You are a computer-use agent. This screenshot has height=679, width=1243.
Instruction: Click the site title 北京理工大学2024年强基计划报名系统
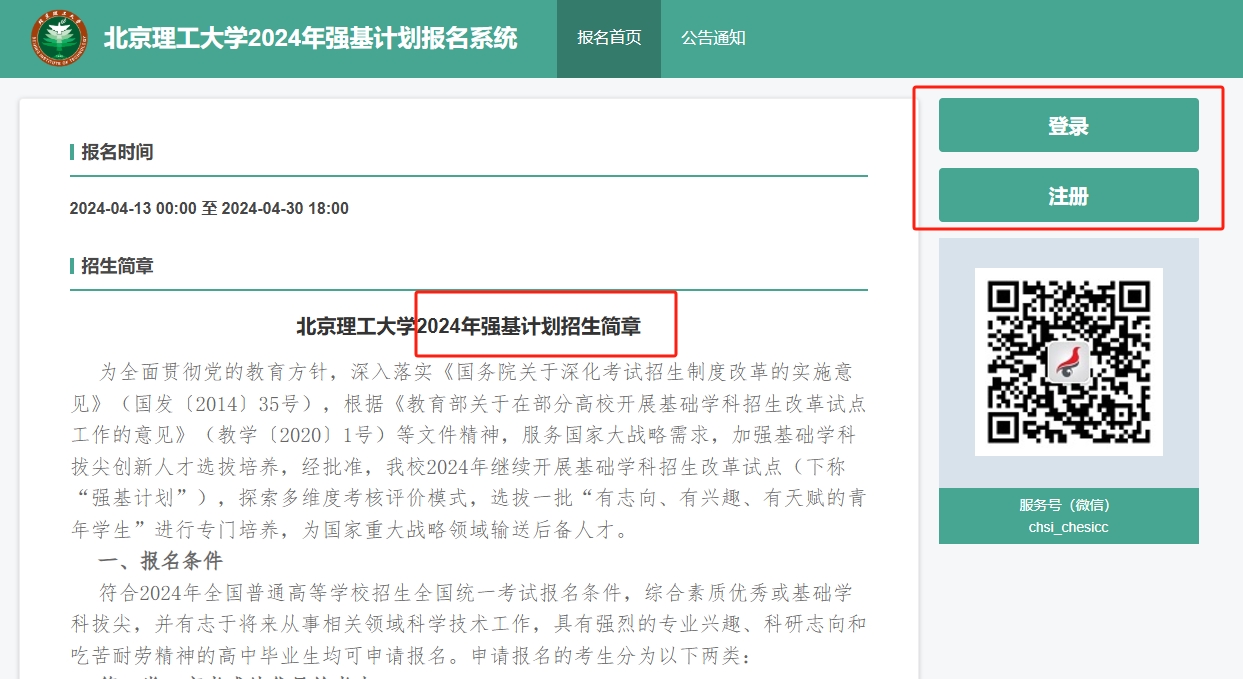pyautogui.click(x=310, y=39)
